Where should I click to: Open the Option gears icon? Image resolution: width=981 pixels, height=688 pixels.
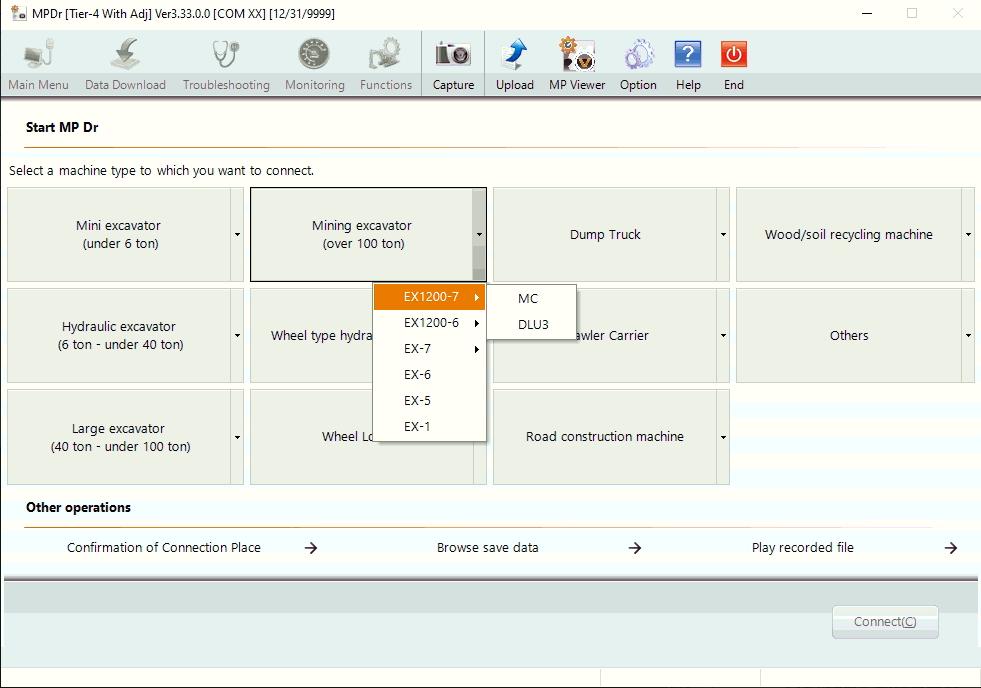(x=638, y=55)
